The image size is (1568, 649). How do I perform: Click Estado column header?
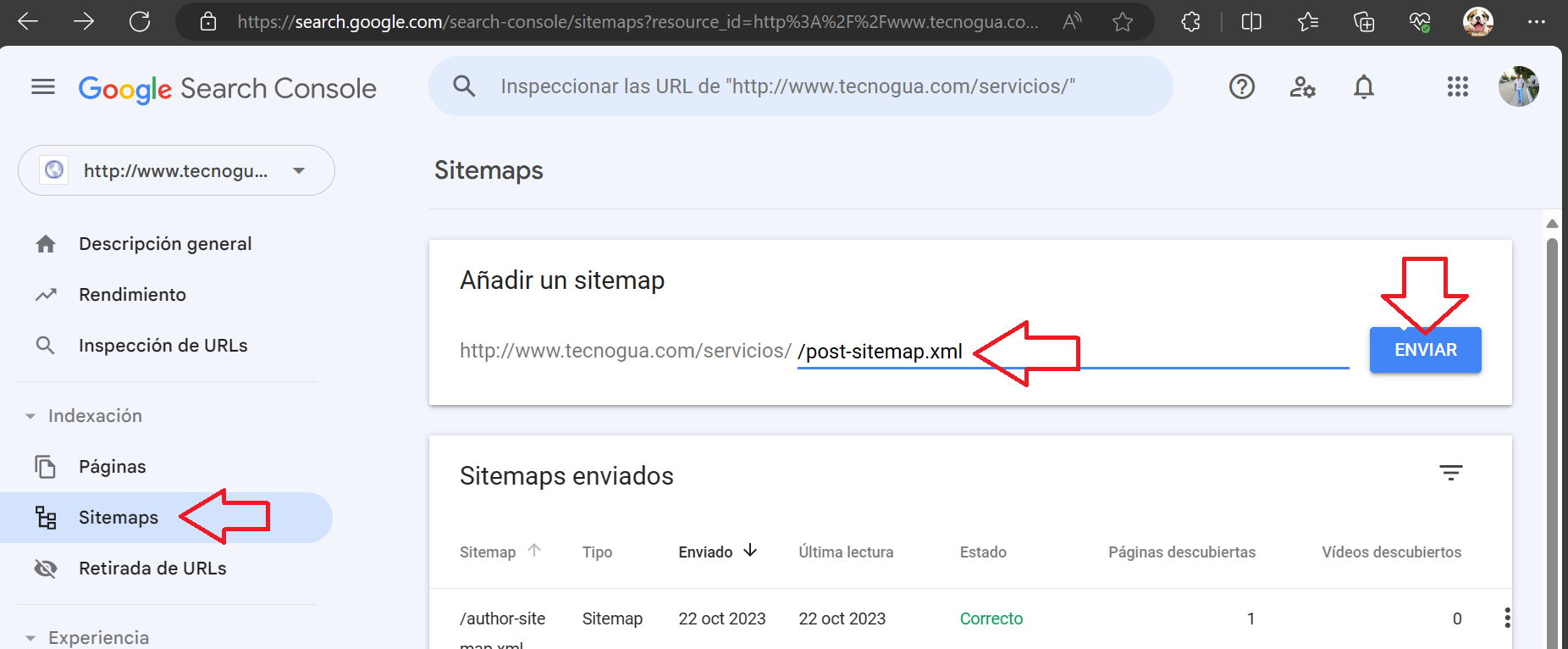[983, 552]
